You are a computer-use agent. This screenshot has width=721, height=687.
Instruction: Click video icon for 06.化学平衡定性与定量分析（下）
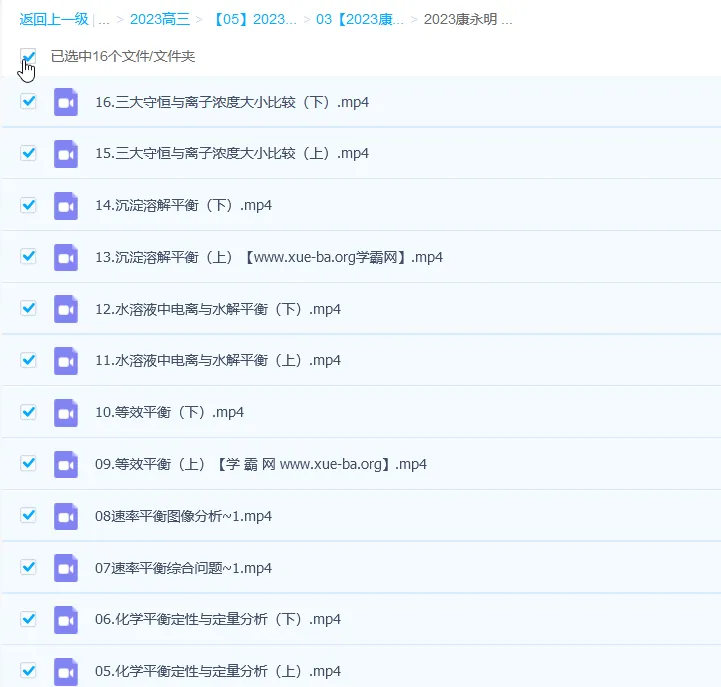tap(66, 619)
